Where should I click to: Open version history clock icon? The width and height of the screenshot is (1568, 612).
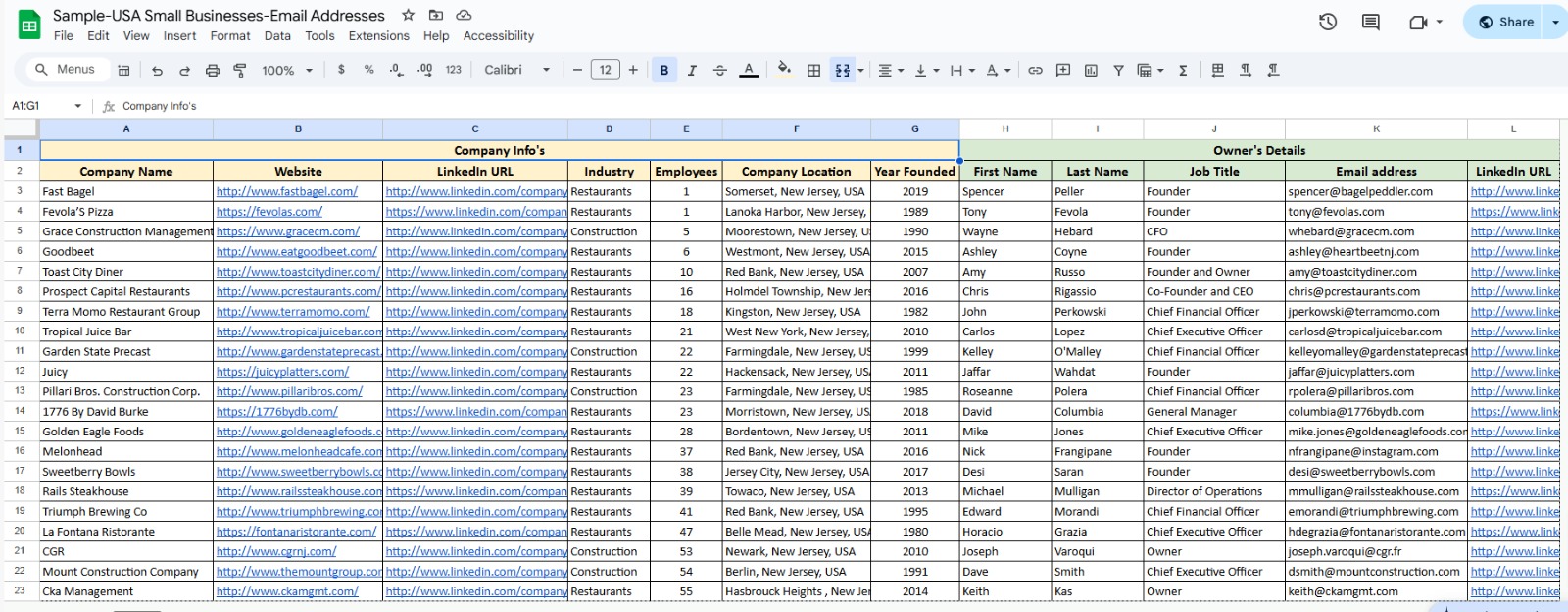(1328, 22)
